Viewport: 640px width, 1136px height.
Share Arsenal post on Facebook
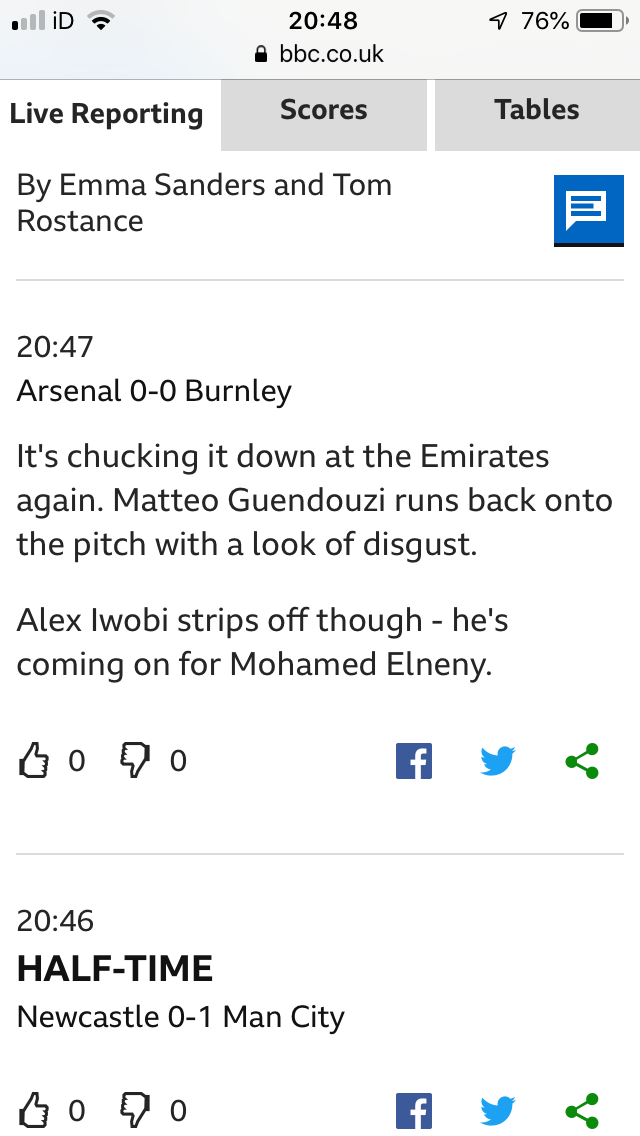[414, 762]
